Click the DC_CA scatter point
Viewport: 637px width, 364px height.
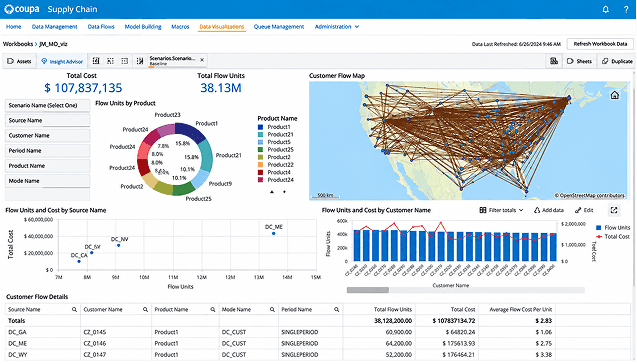click(79, 262)
